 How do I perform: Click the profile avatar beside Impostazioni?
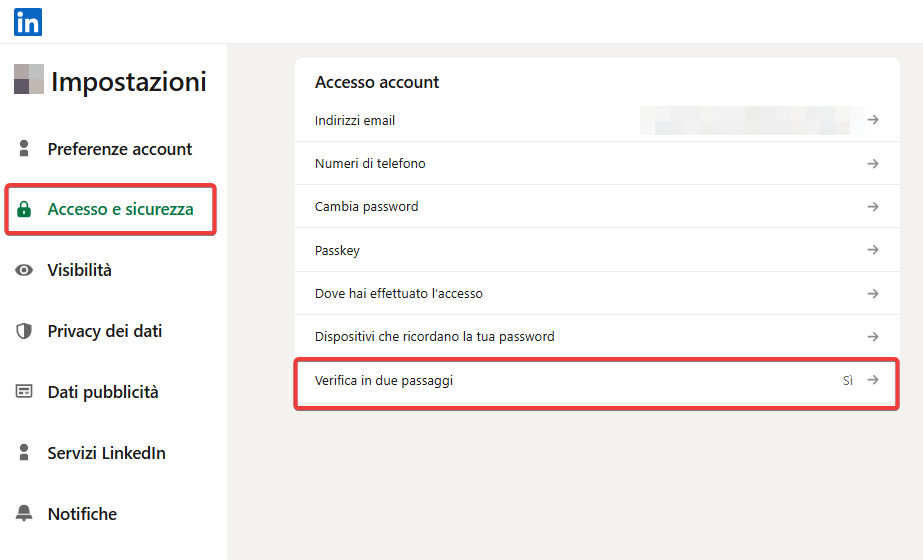pyautogui.click(x=29, y=79)
